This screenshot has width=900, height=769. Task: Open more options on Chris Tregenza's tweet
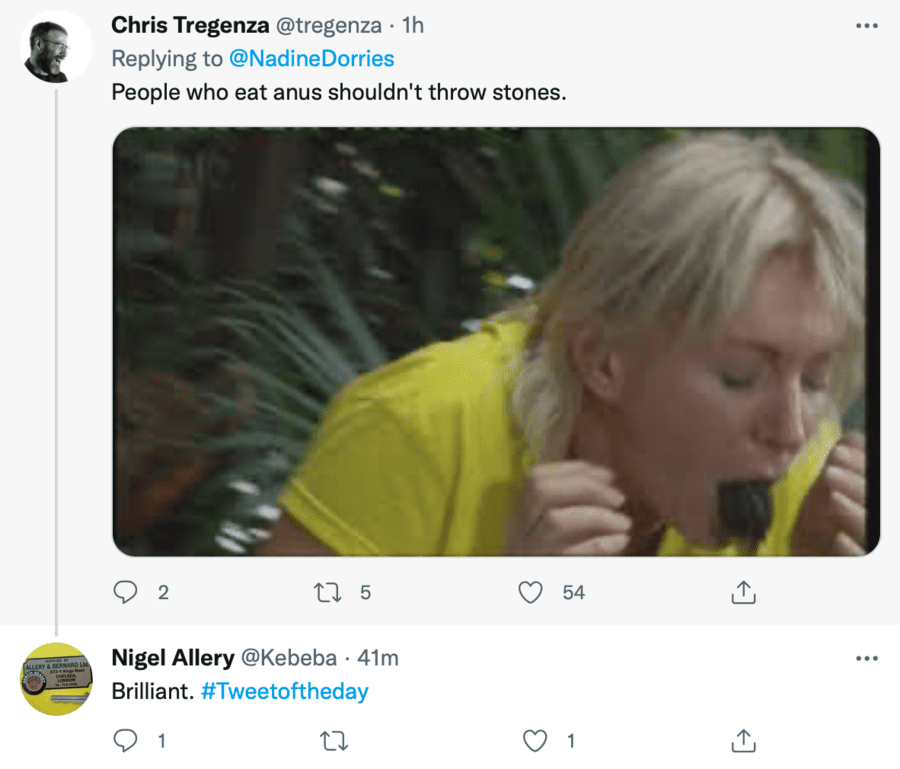click(x=867, y=25)
